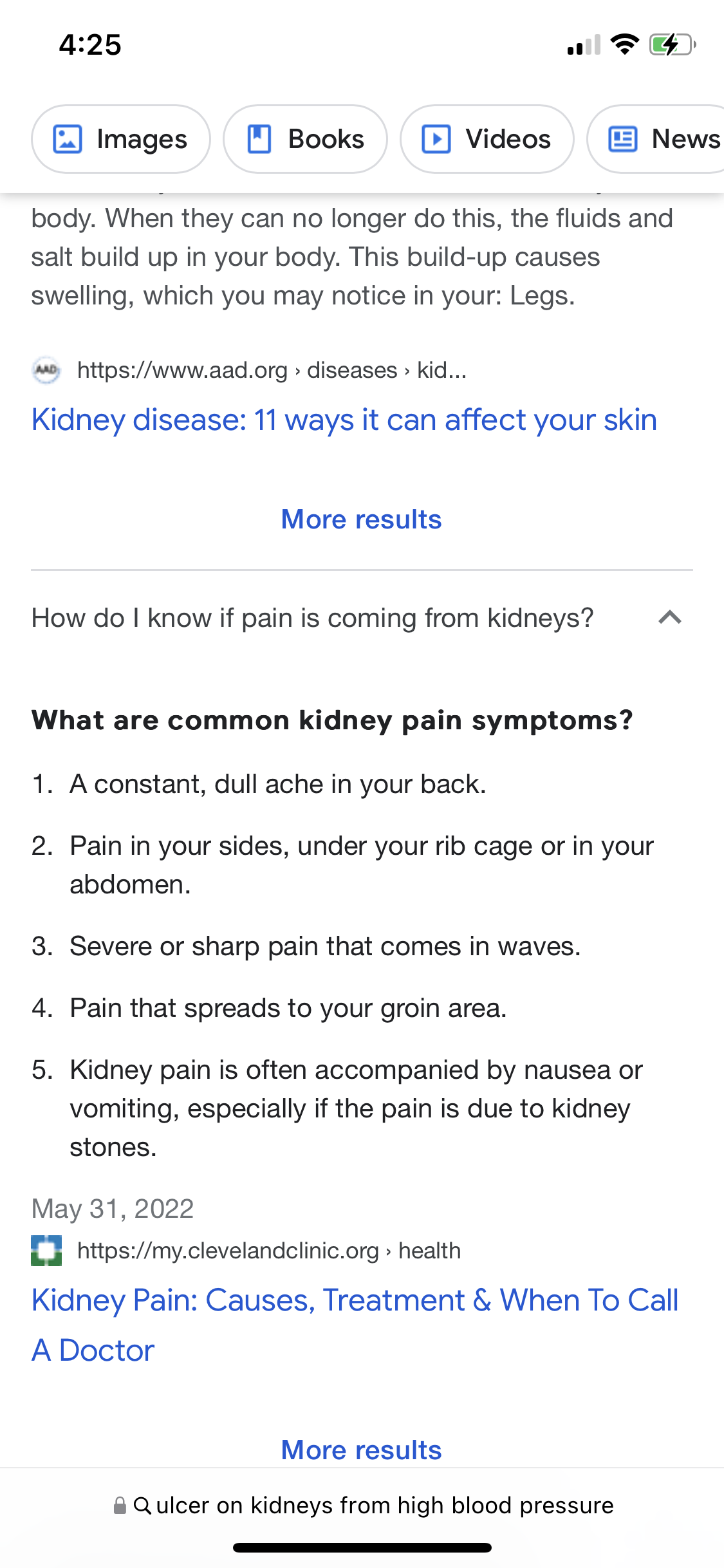Tap the Videos play icon
The height and width of the screenshot is (1568, 724).
[x=436, y=139]
